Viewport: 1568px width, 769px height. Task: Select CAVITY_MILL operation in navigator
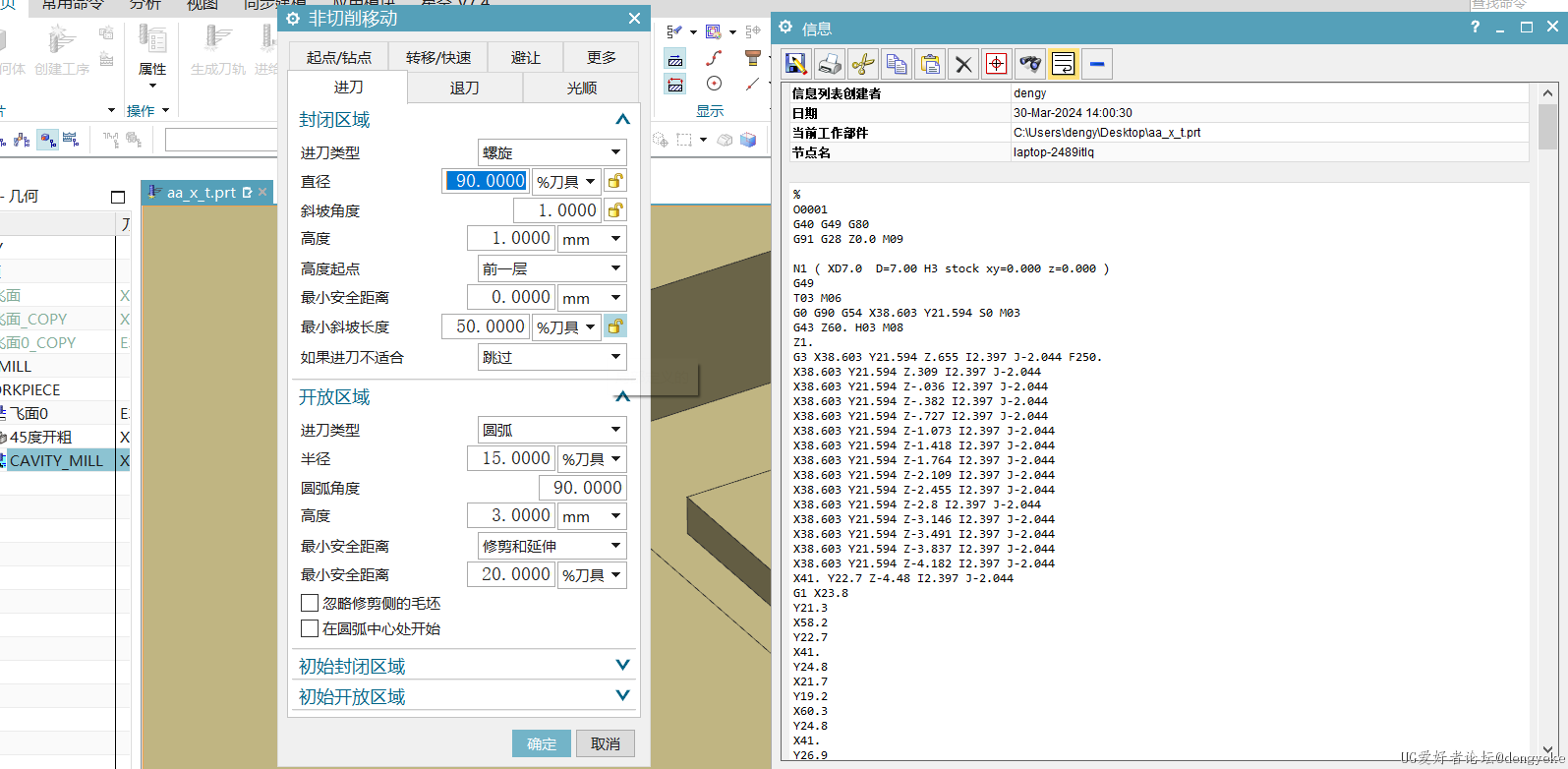pyautogui.click(x=56, y=460)
